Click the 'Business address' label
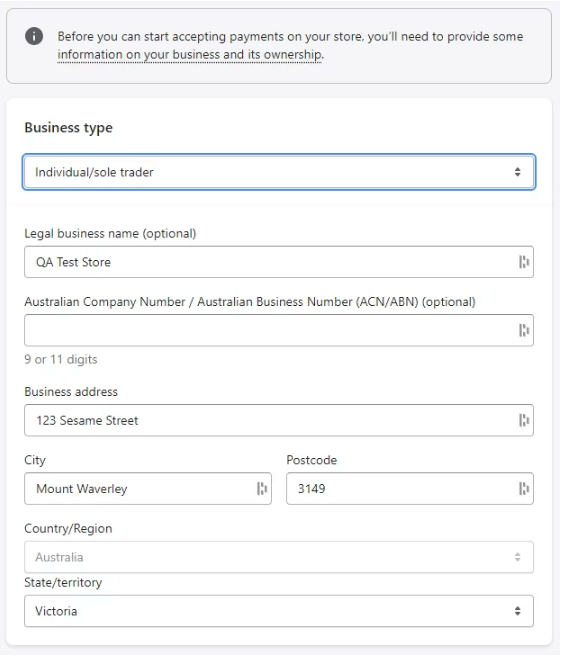This screenshot has width=563, height=660. (x=71, y=392)
